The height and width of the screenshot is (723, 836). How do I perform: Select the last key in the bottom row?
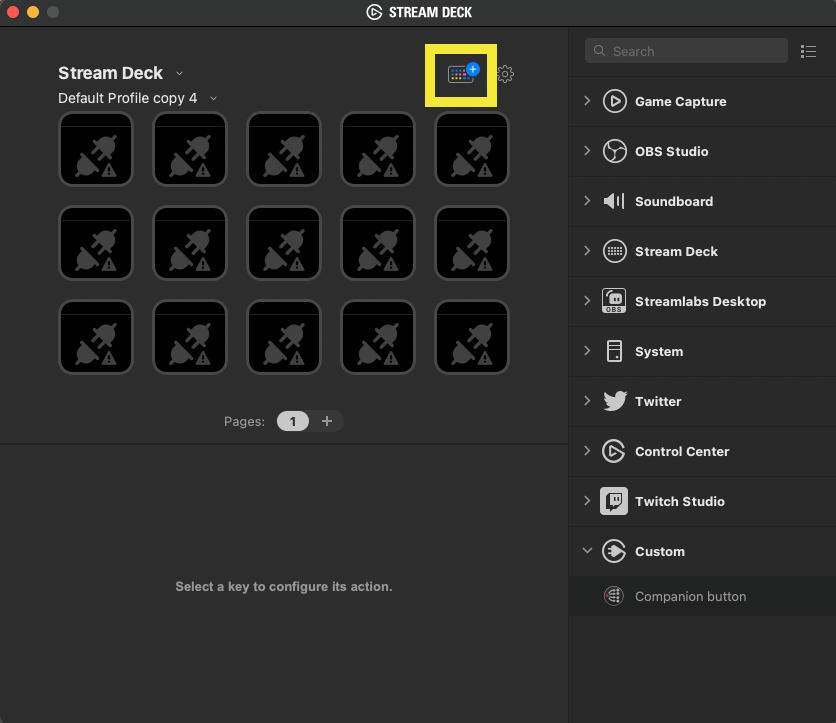472,336
